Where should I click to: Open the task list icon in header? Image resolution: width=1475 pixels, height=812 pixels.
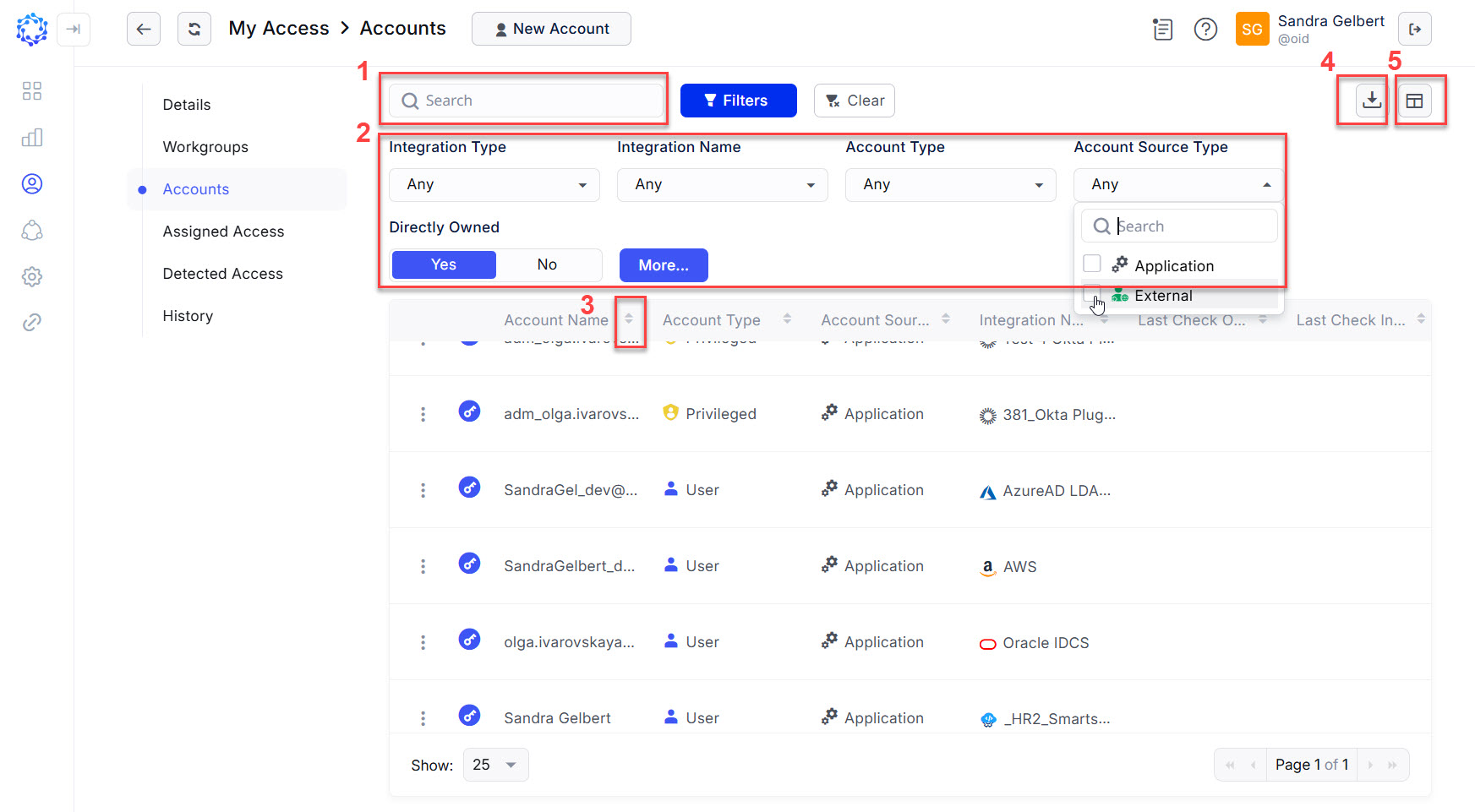tap(1163, 30)
